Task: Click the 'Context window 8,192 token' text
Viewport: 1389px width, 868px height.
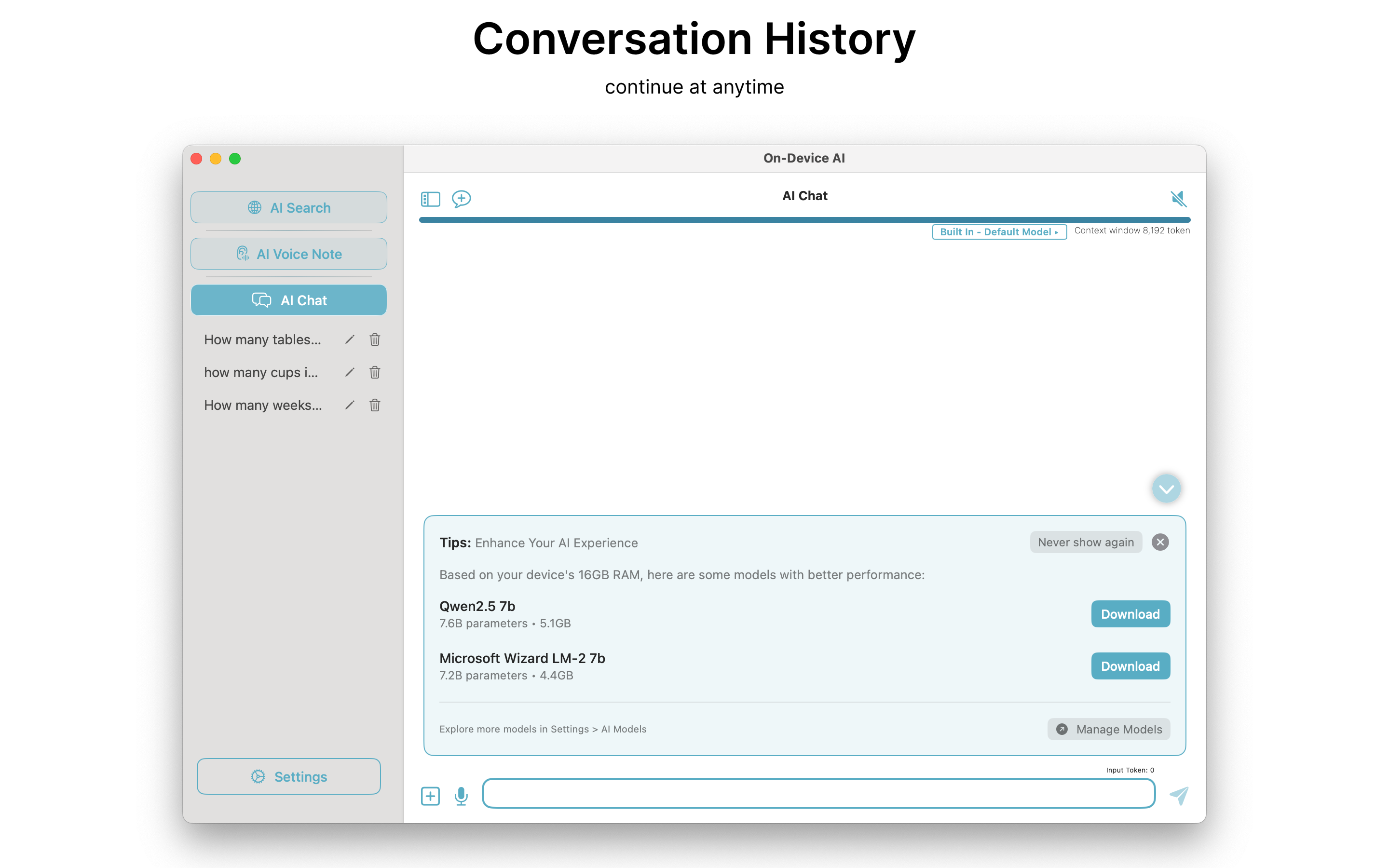Action: pos(1132,230)
